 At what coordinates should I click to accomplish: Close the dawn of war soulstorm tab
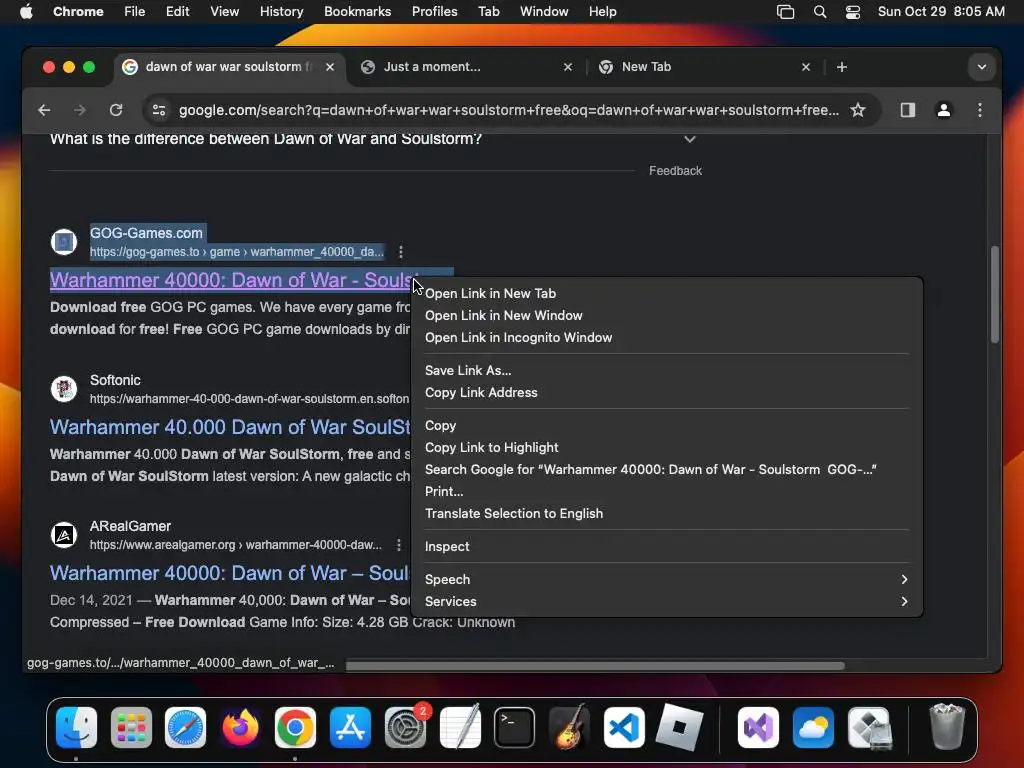pos(330,67)
